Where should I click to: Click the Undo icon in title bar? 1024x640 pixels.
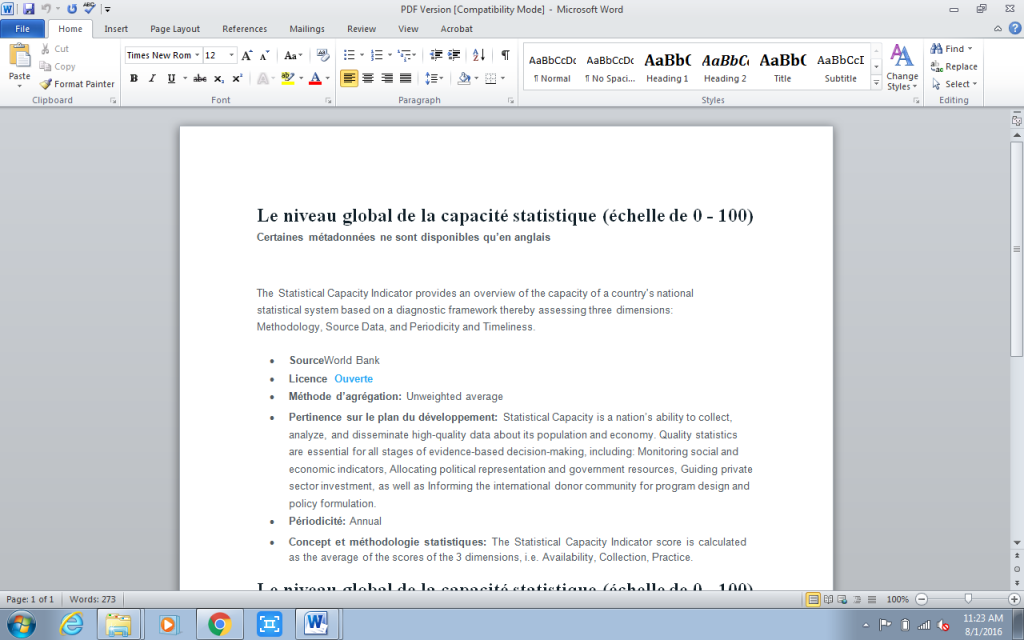[x=46, y=9]
